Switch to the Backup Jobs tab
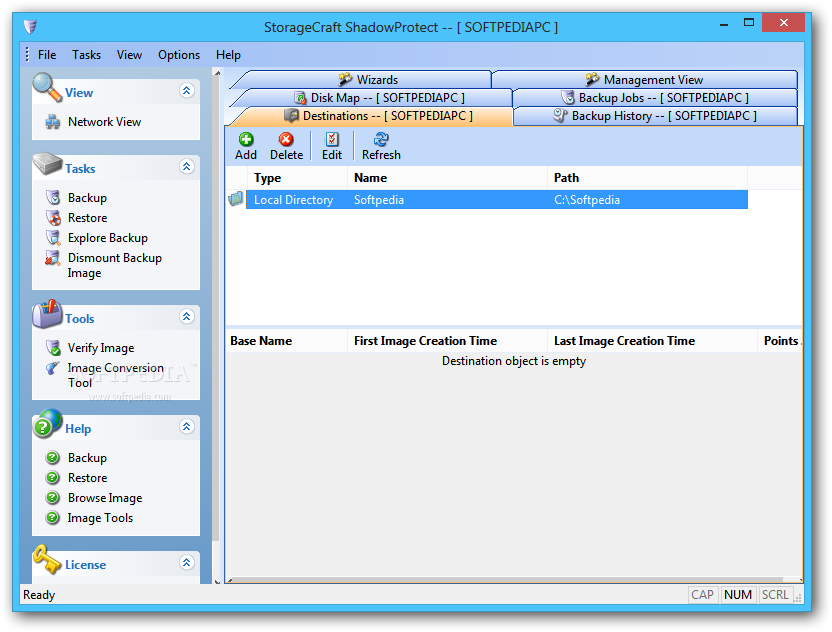 [655, 98]
